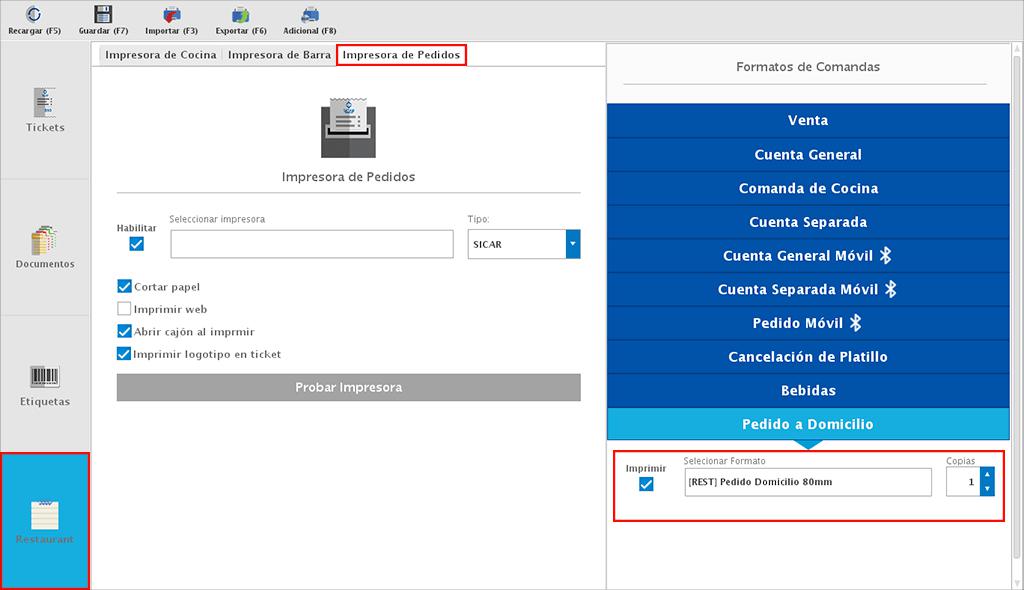The image size is (1024, 590).
Task: Open the Exportar (F6) tool
Action: pos(241,15)
